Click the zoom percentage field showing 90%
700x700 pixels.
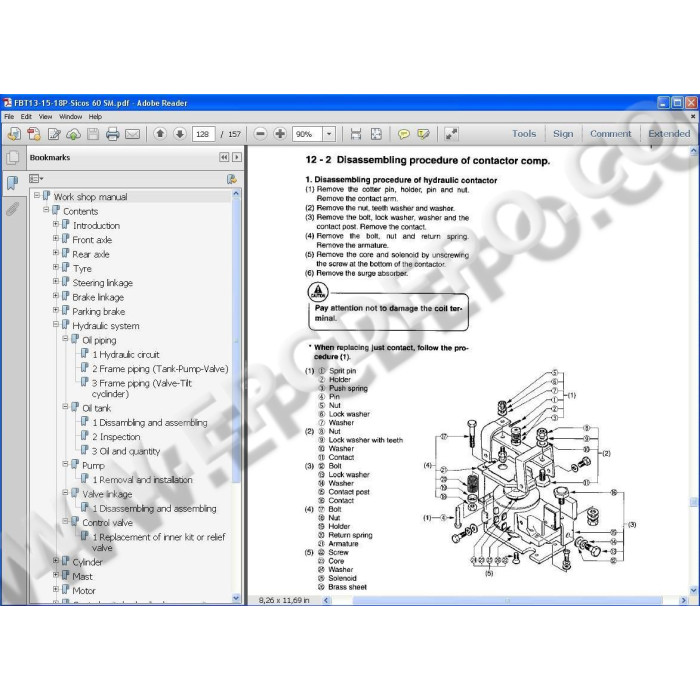308,134
